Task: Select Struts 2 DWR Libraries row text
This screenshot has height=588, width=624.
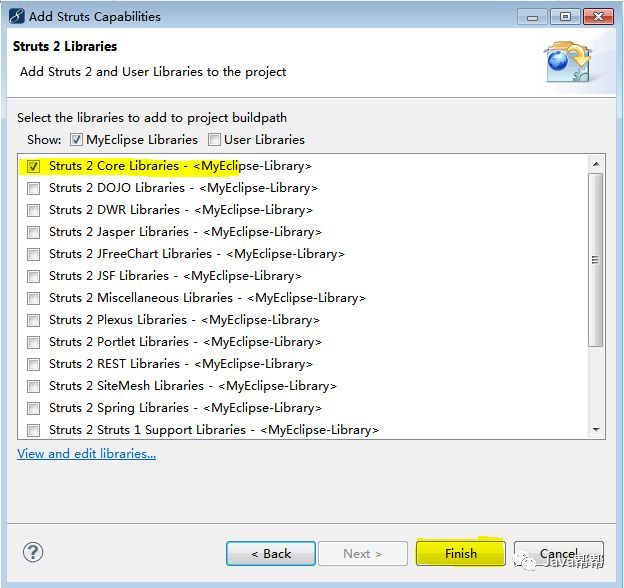Action: point(181,210)
